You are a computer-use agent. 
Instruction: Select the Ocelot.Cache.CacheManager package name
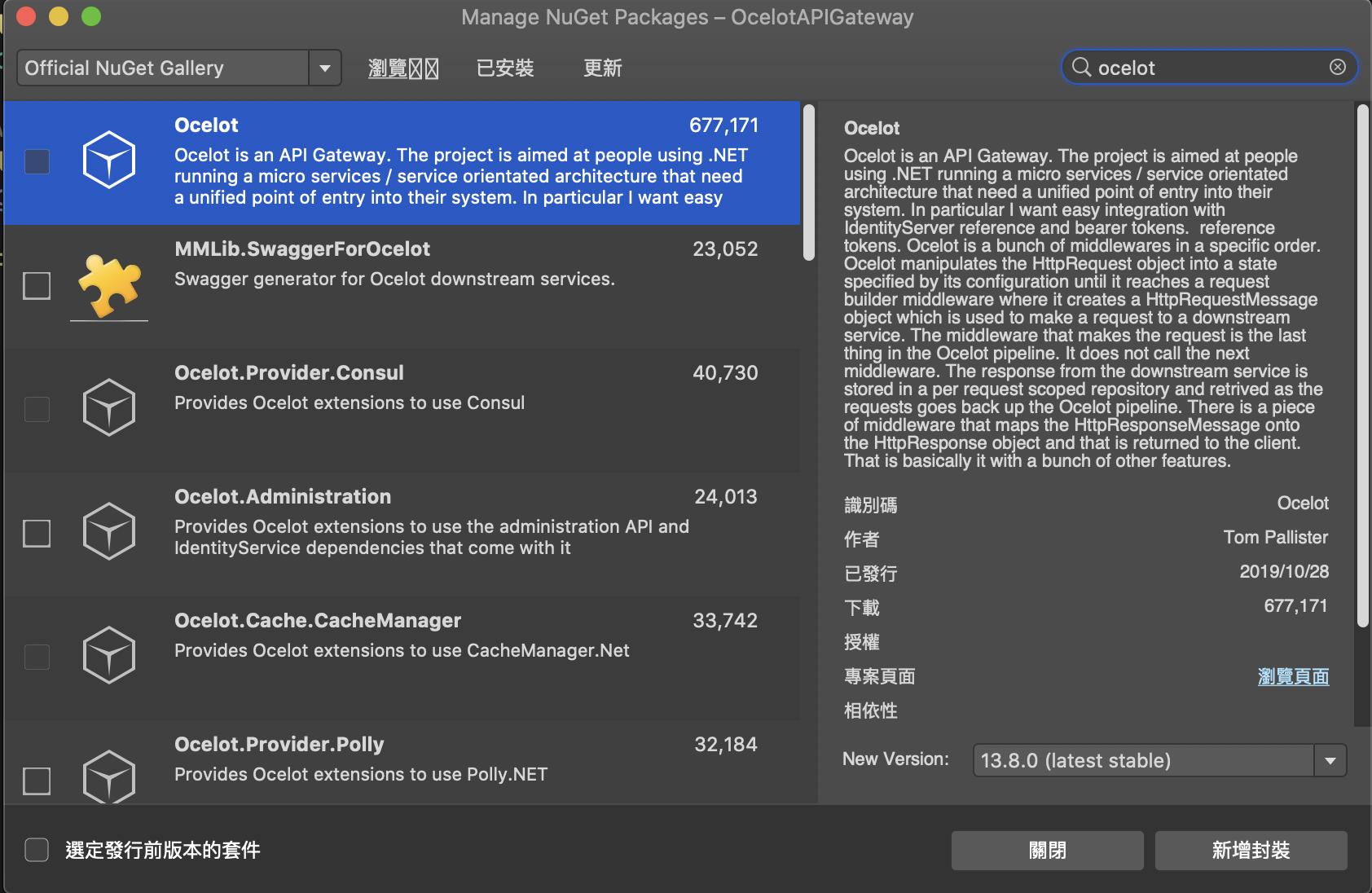[x=318, y=620]
